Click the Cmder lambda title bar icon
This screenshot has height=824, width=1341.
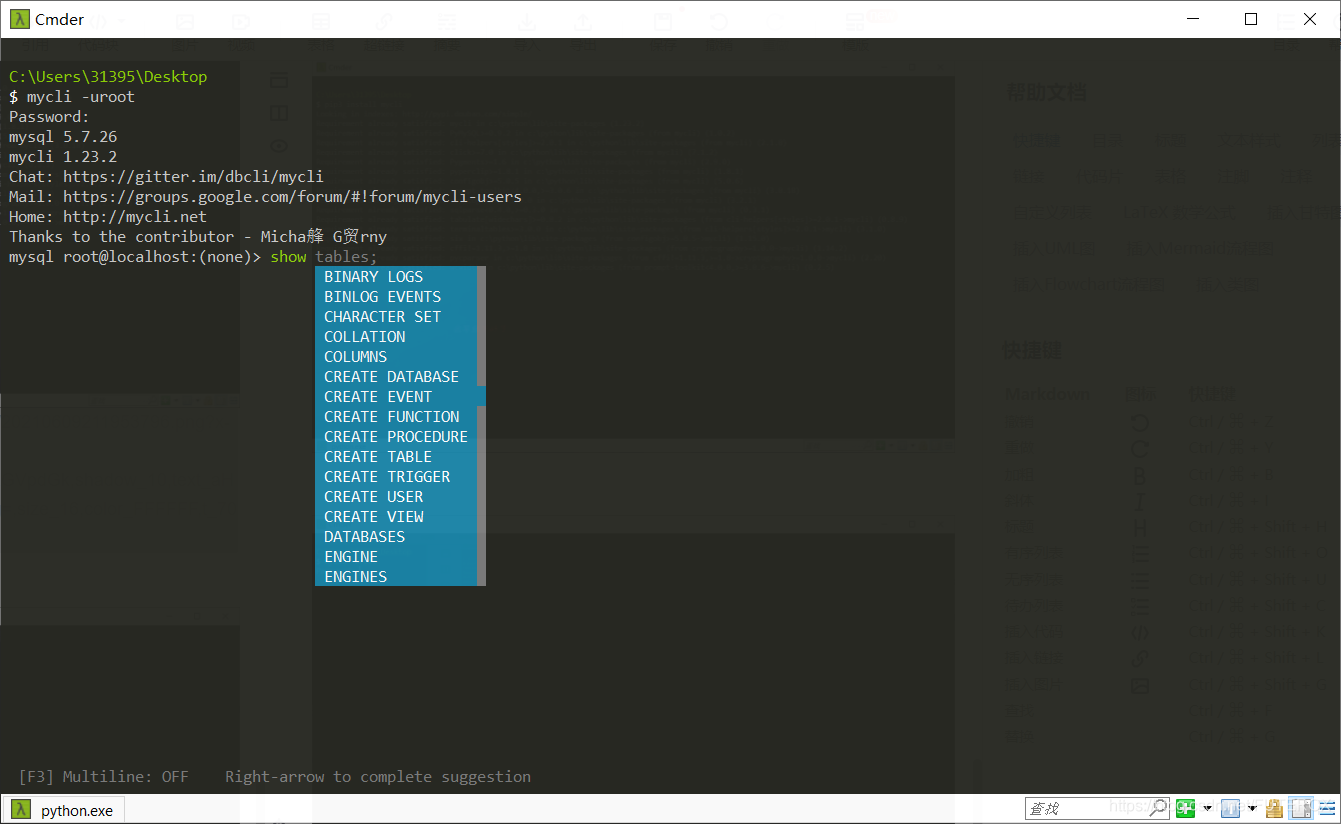19,19
